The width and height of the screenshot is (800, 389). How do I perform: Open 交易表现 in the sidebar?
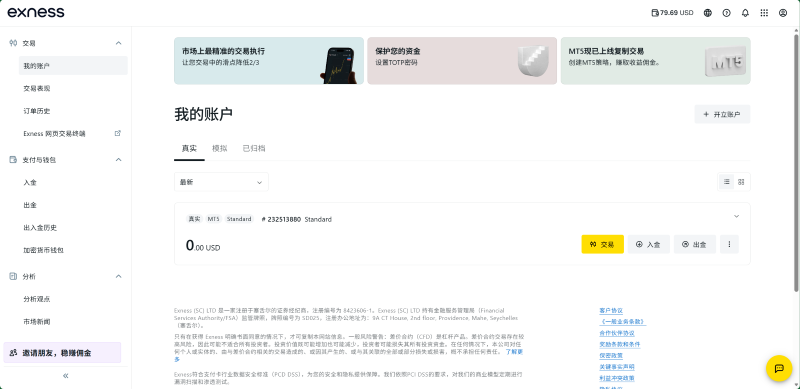coord(37,88)
